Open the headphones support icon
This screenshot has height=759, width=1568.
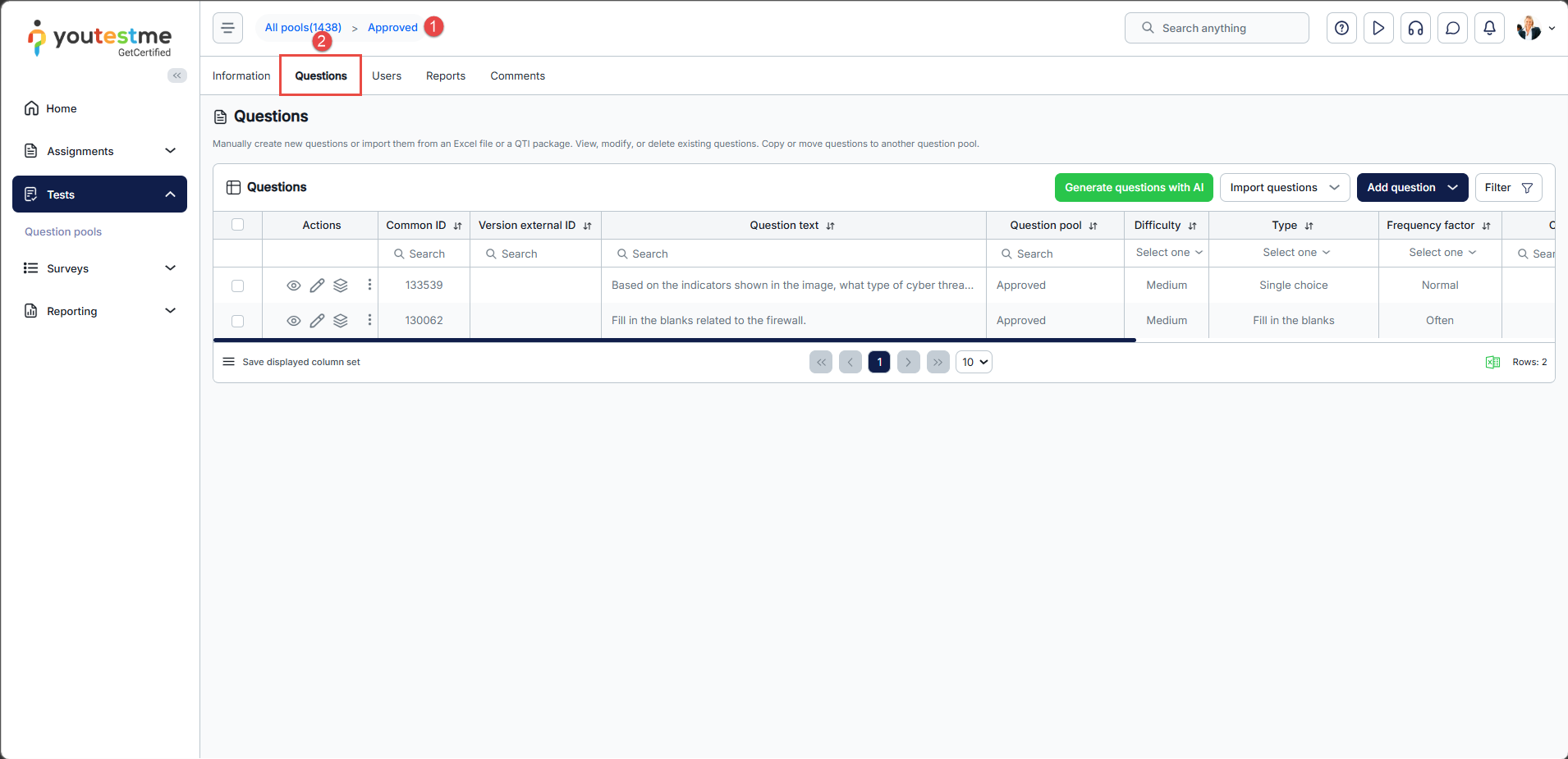[x=1415, y=28]
